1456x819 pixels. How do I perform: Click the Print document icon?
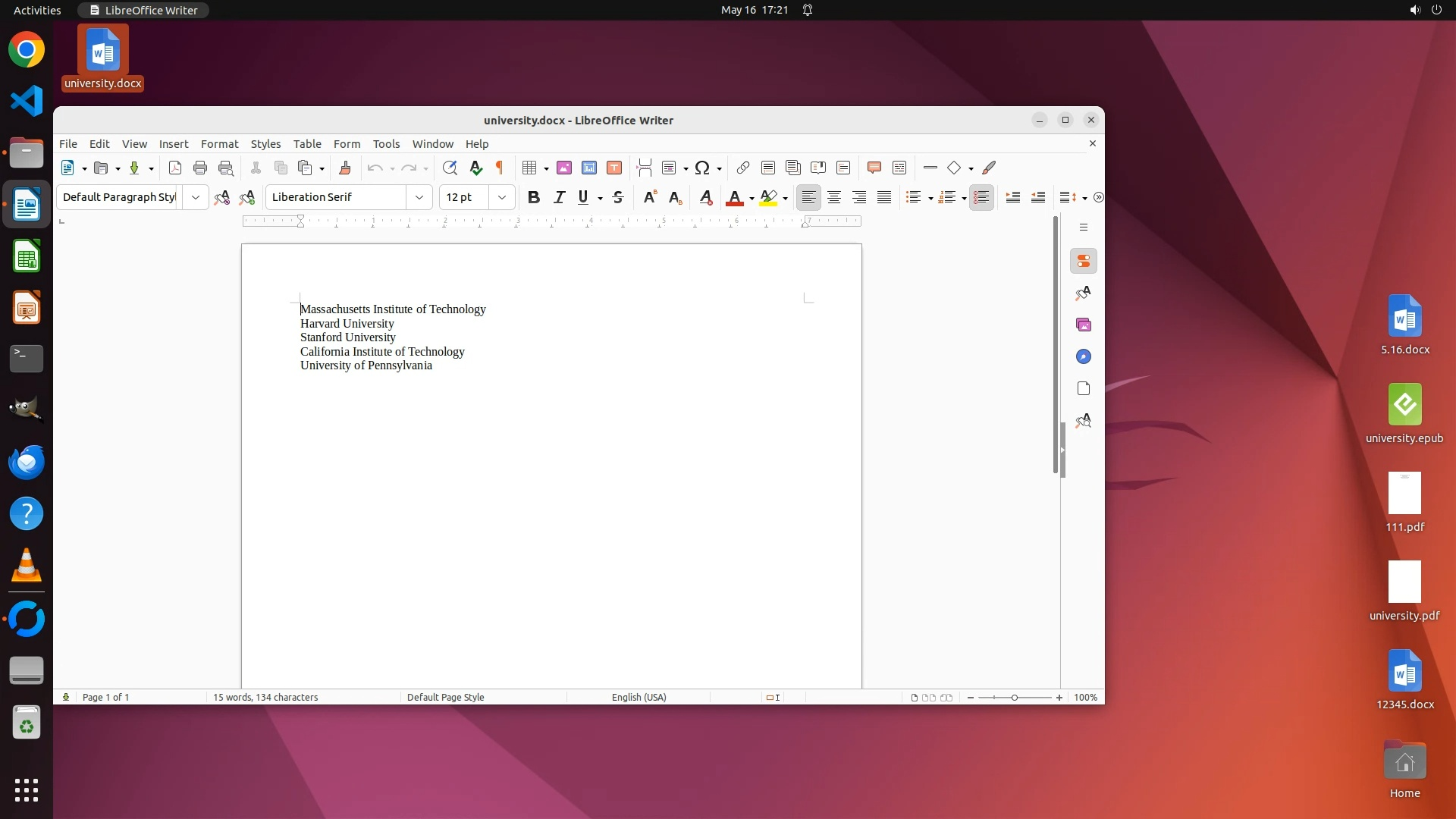tap(200, 168)
